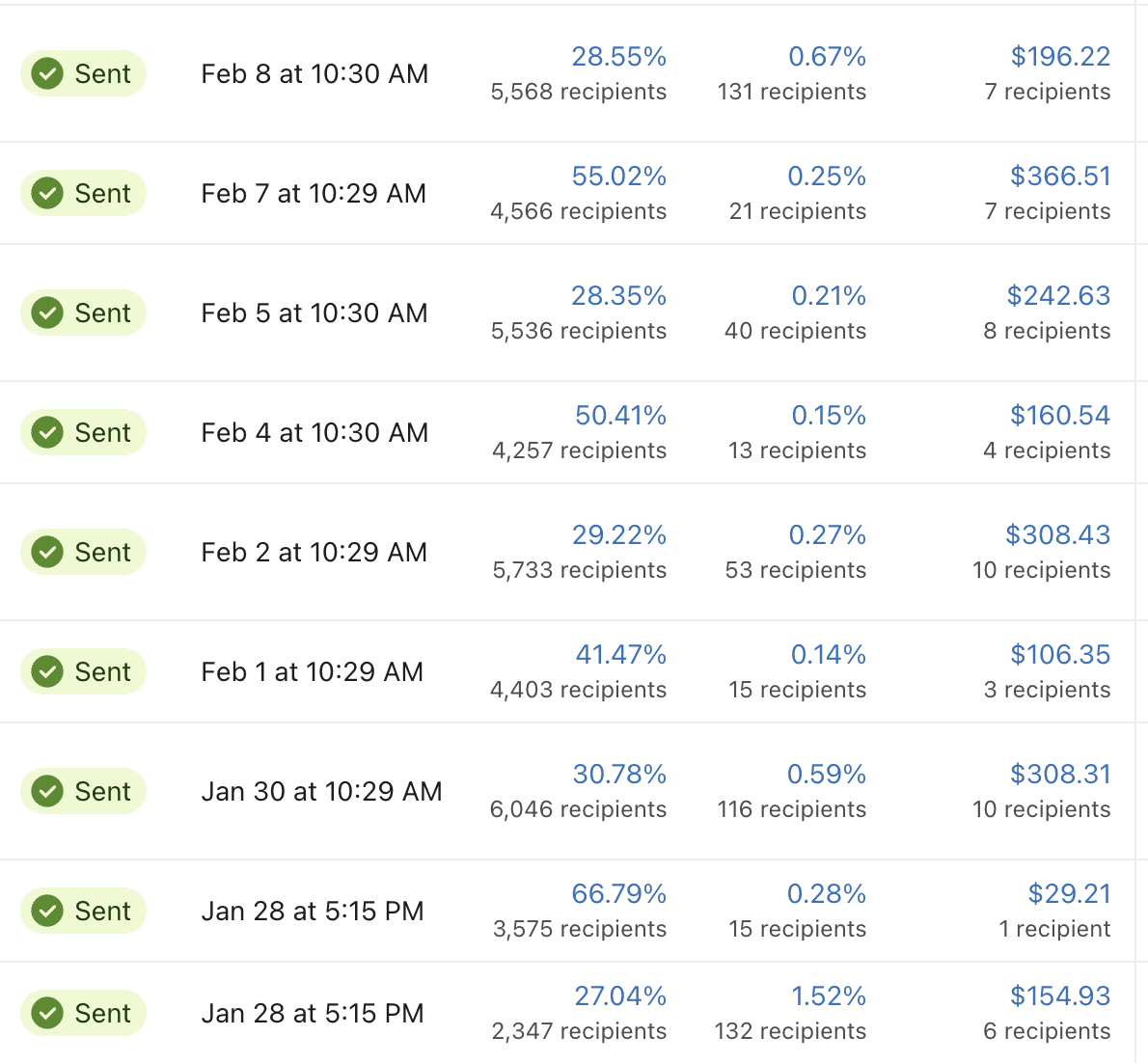Click the 1.52% click rate link
Image resolution: width=1148 pixels, height=1063 pixels.
coord(828,995)
